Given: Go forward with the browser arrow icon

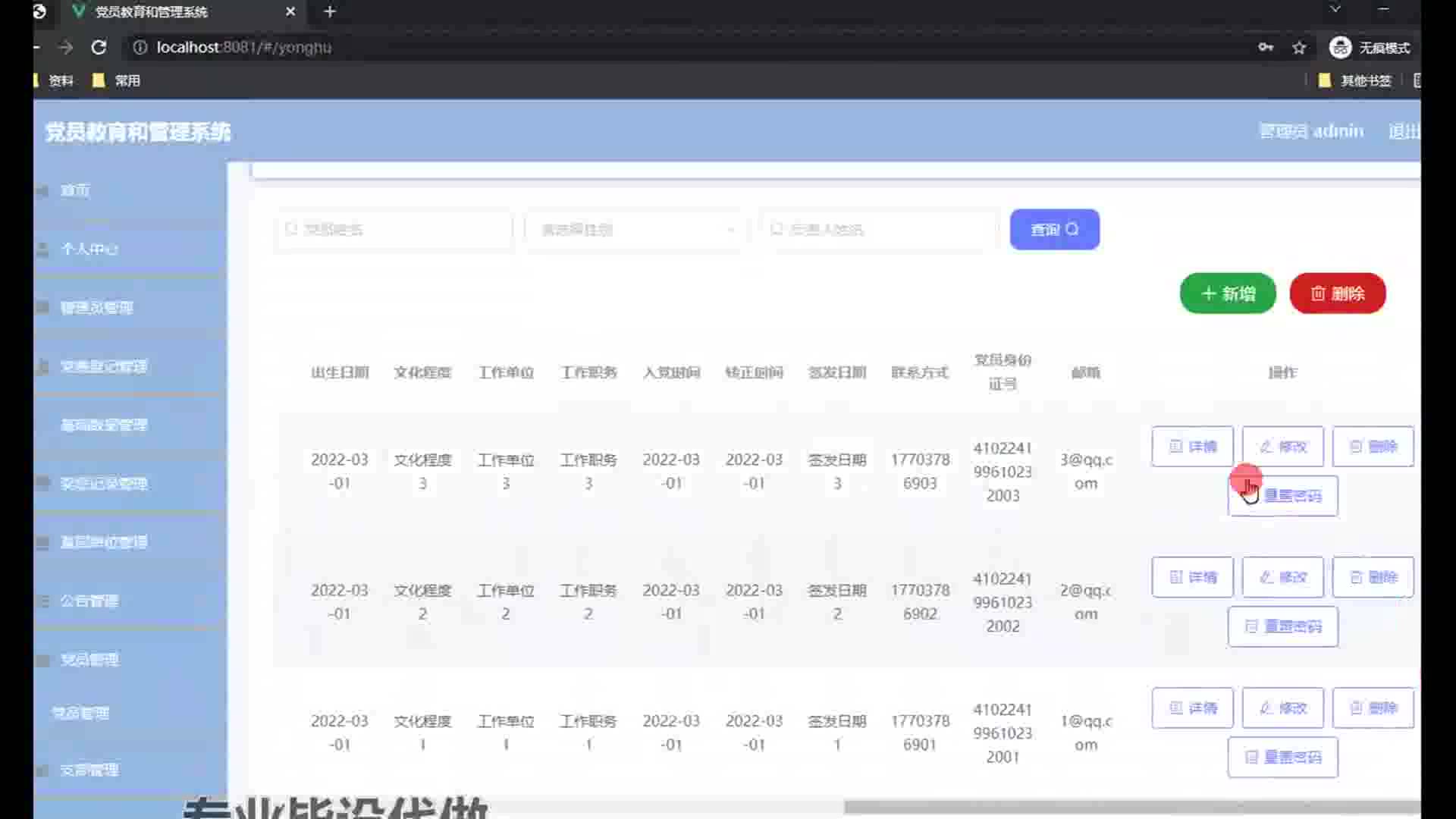Looking at the screenshot, I should pyautogui.click(x=66, y=47).
